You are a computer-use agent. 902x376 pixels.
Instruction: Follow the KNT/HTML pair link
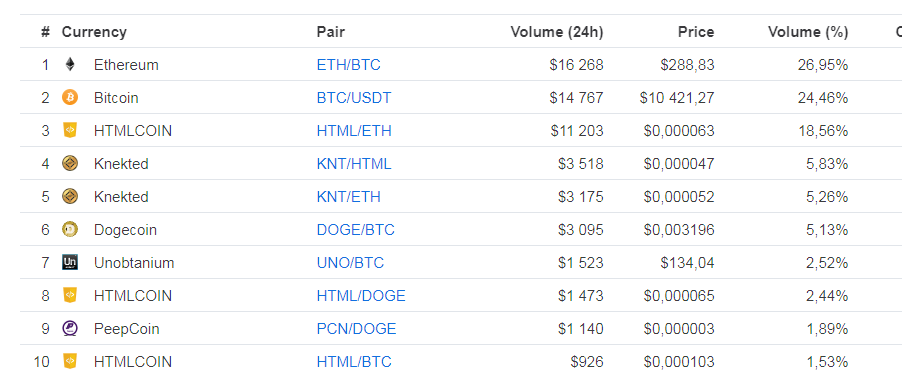point(354,164)
